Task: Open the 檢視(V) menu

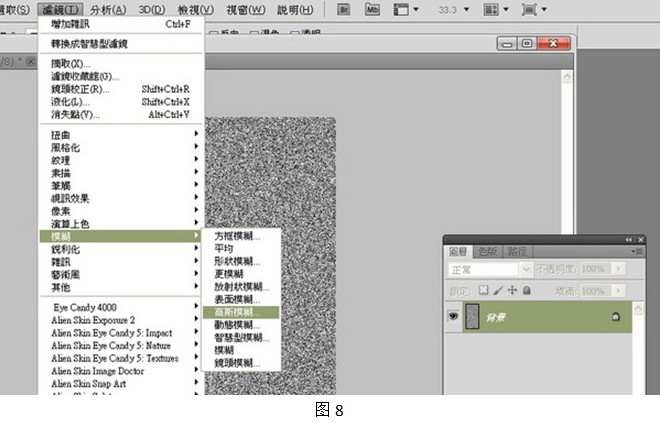Action: (196, 10)
